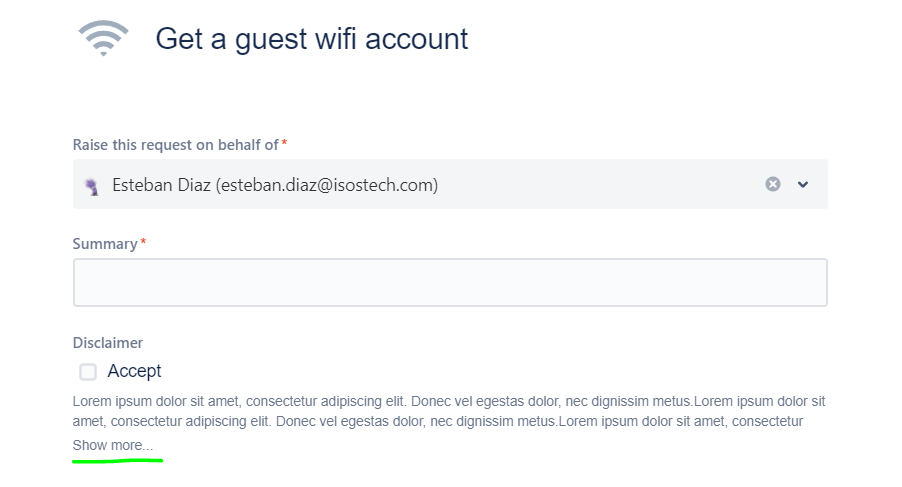Click the Lorem ipsum disclaimer paragraph
The width and height of the screenshot is (902, 487).
tap(449, 411)
